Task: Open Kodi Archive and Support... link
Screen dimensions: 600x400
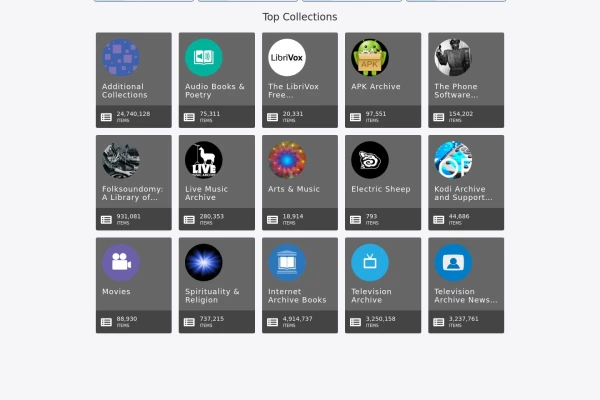Action: (x=463, y=193)
